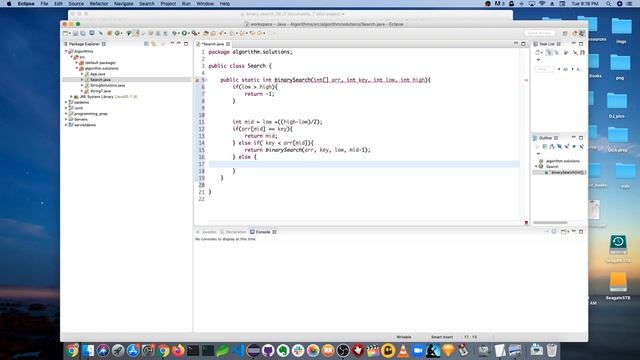Viewport: 640px width, 360px height.
Task: Open Firefox from the Dock
Action: tap(178, 351)
